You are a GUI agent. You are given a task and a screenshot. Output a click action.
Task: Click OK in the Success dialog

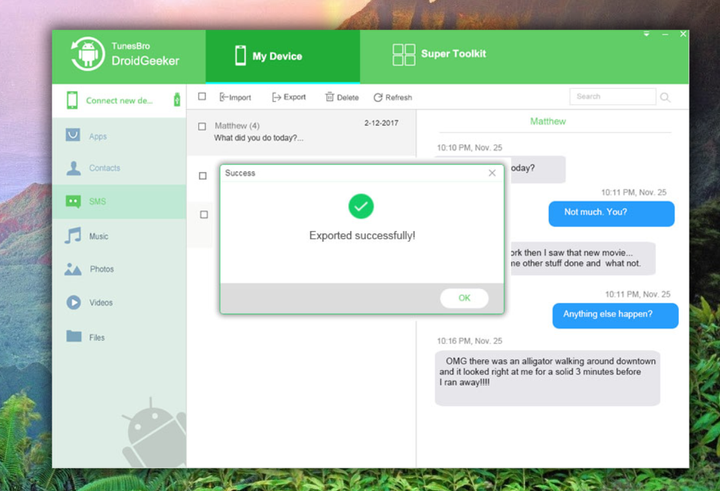[x=464, y=298]
